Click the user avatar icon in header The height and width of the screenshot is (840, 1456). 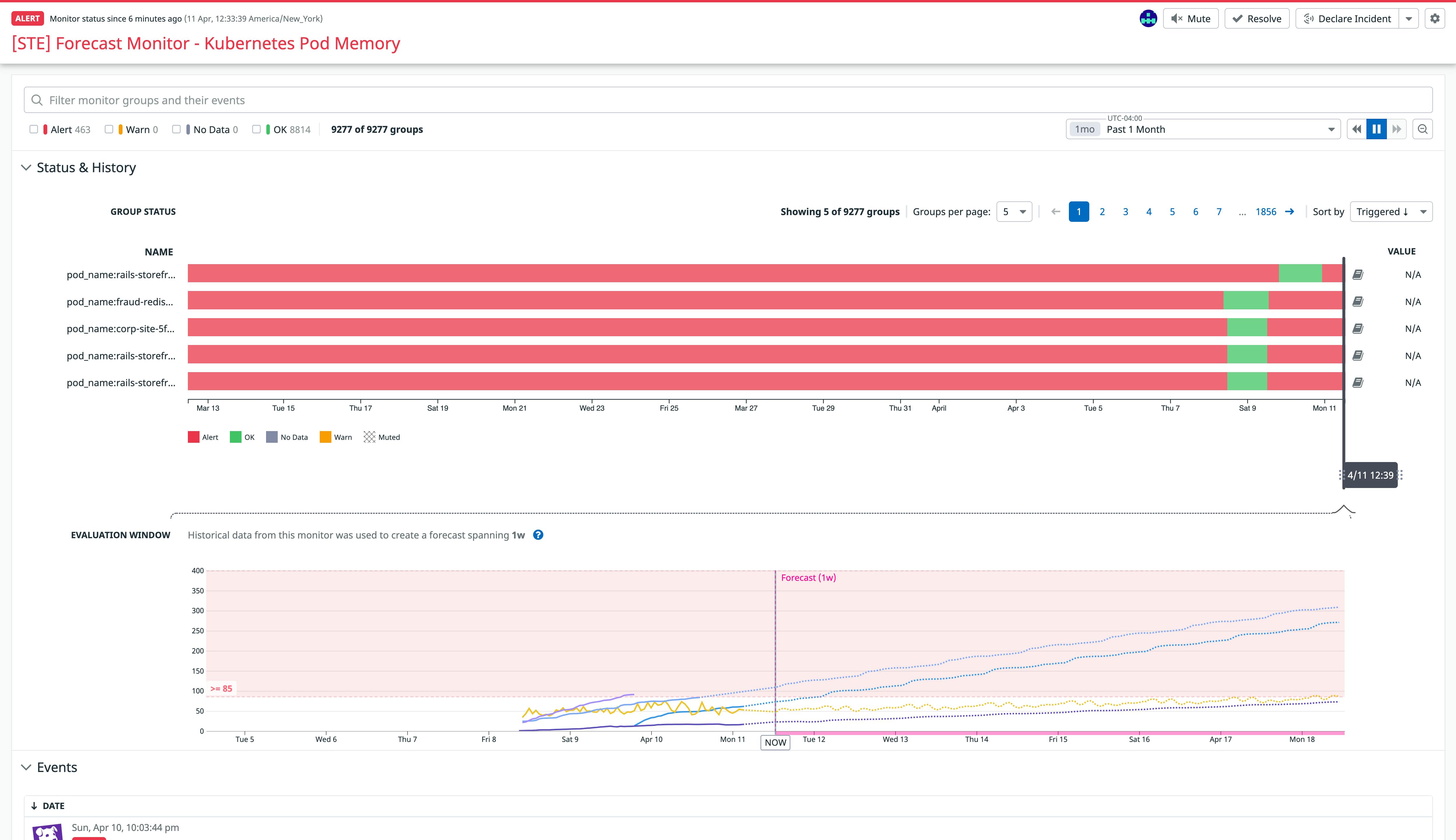pos(1148,18)
